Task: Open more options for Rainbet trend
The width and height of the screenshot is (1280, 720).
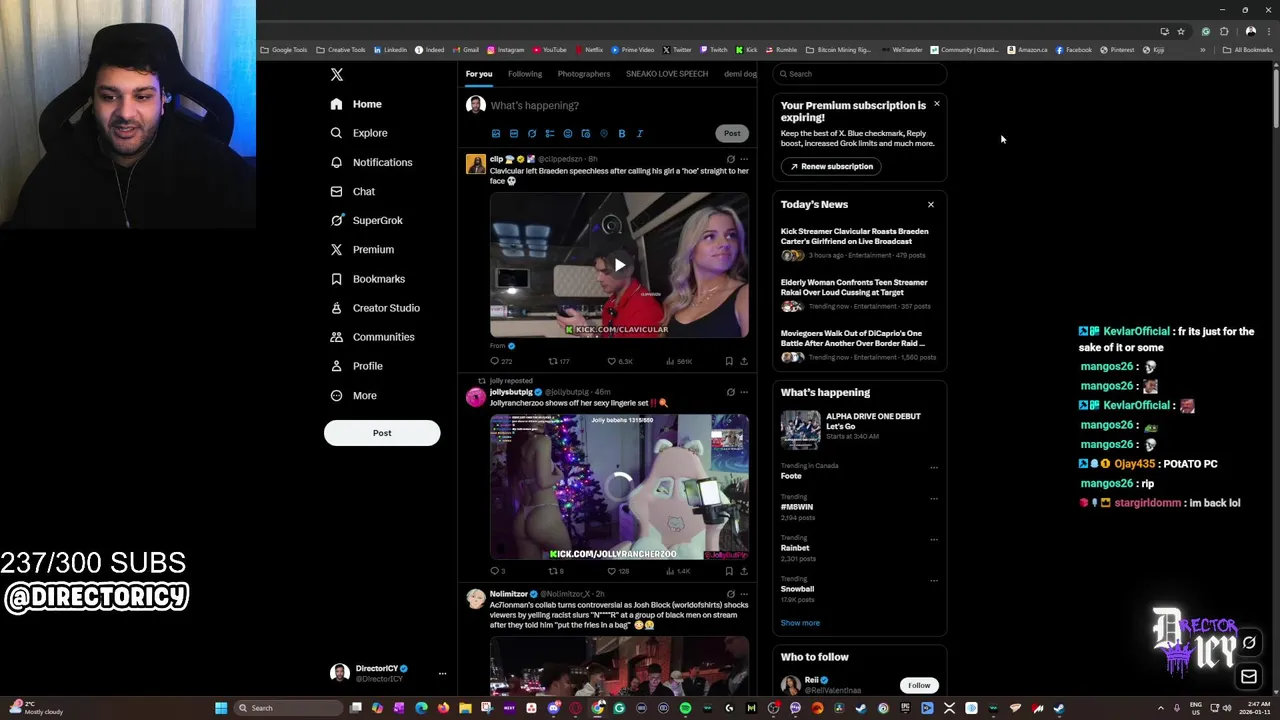Action: click(934, 539)
